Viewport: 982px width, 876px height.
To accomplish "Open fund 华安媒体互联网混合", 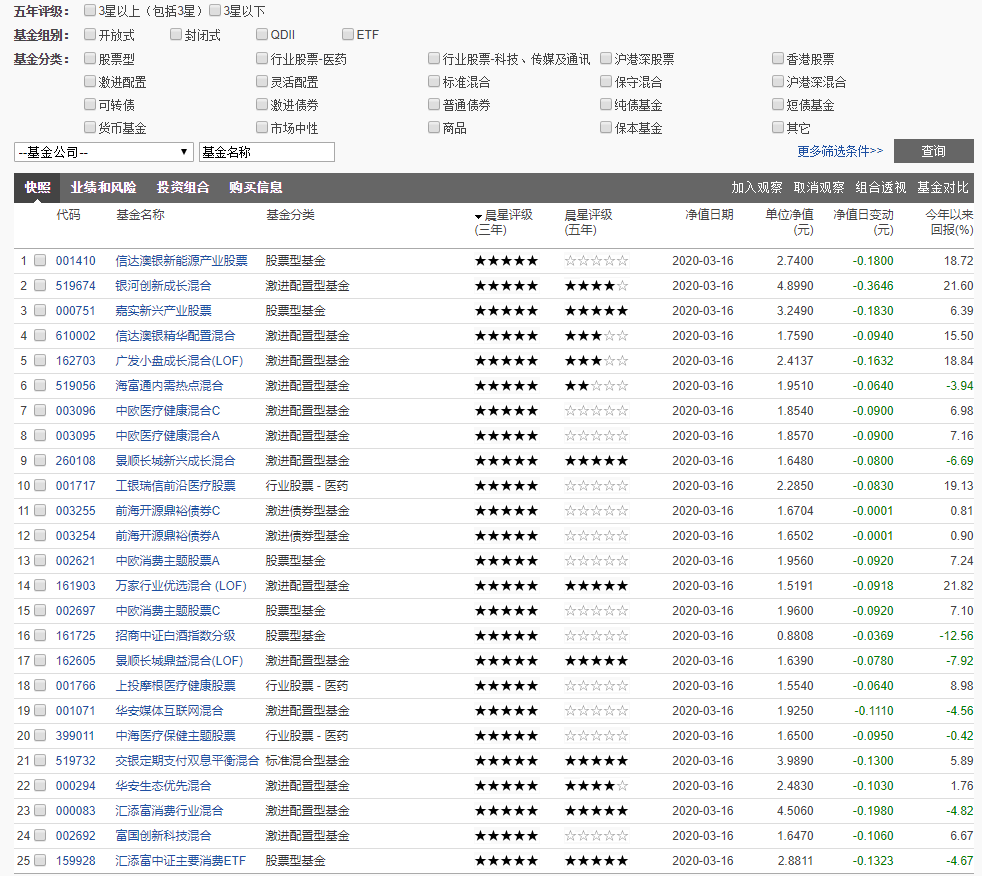I will tap(169, 711).
